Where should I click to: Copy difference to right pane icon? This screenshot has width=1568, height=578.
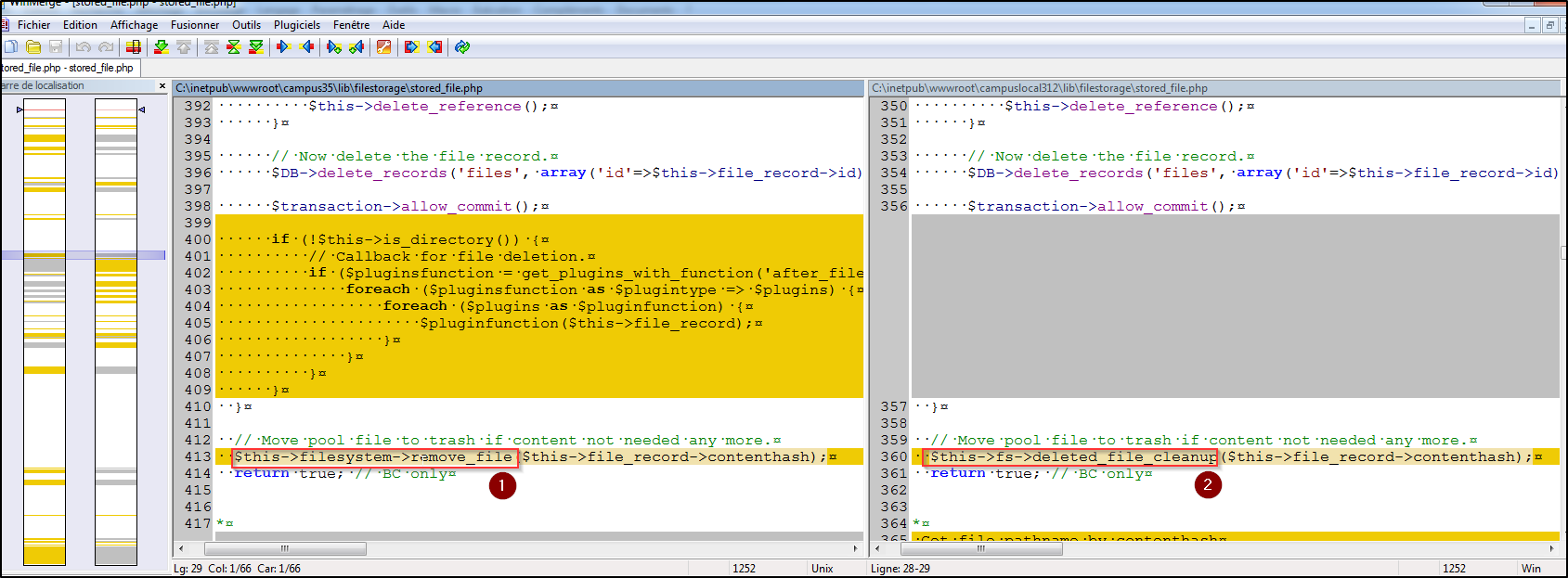tap(284, 47)
